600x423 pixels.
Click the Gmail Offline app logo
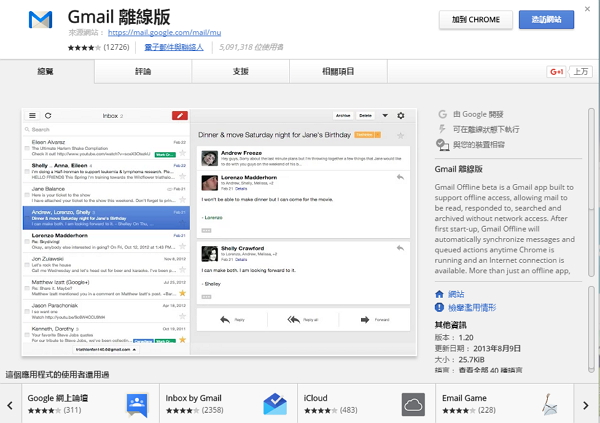click(x=42, y=20)
